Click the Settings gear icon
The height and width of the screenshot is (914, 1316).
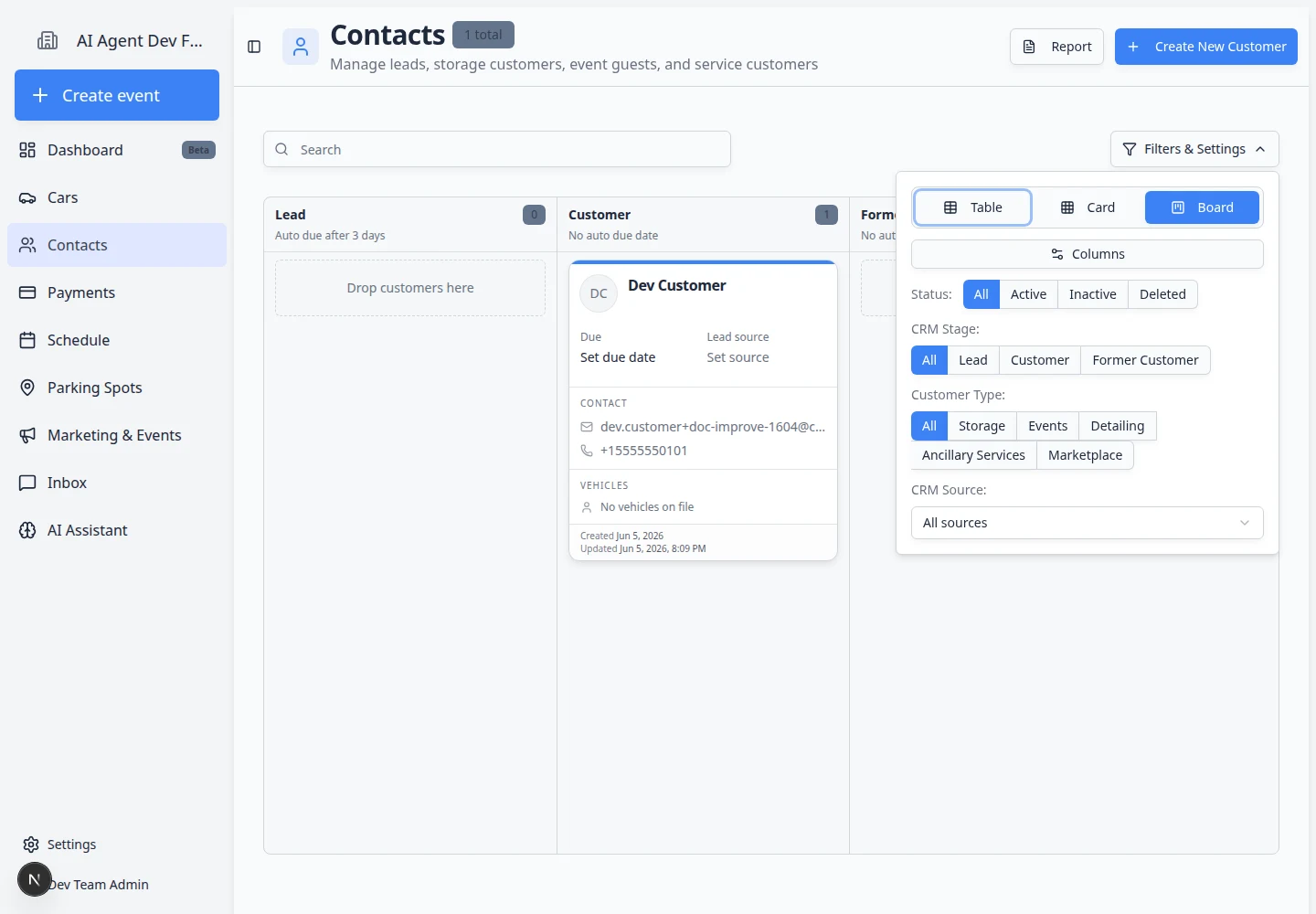point(31,845)
